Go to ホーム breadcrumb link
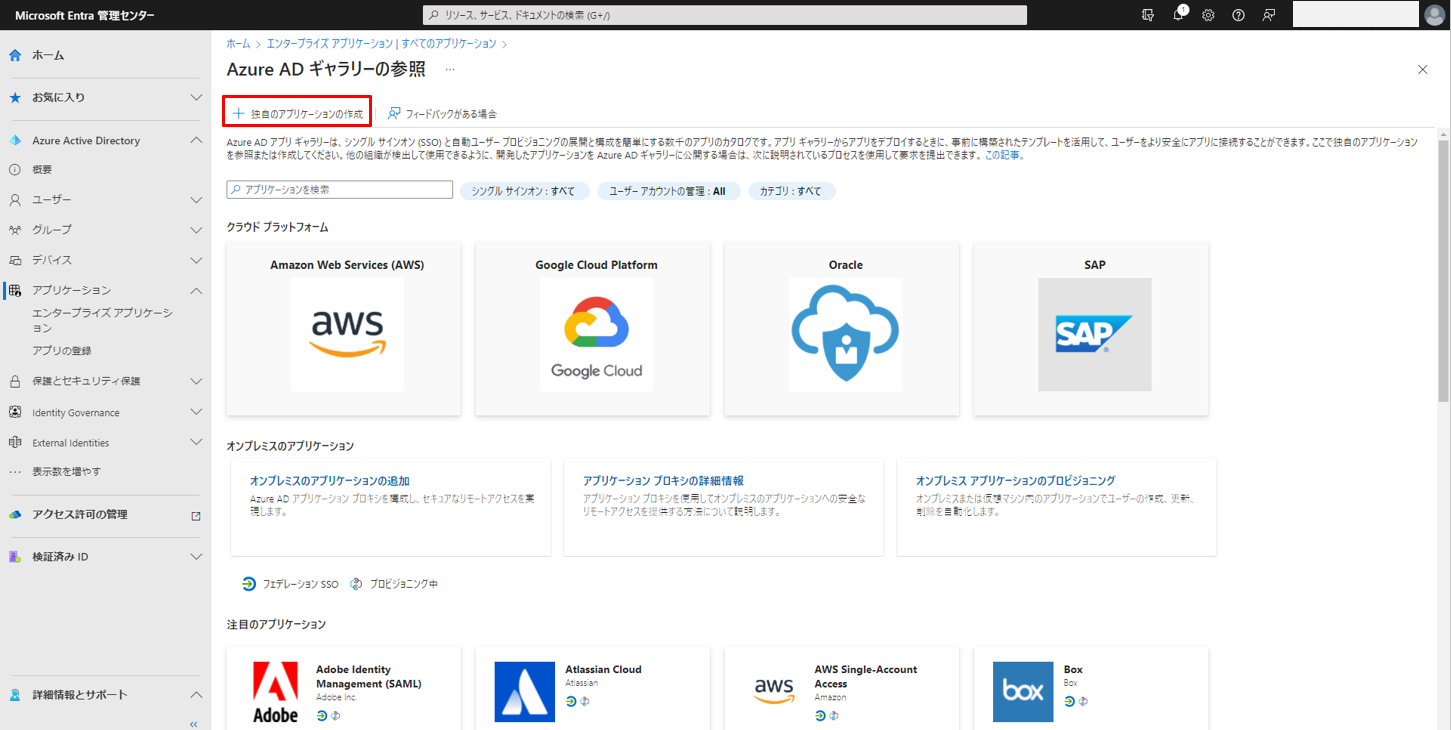The image size is (1451, 730). tap(238, 44)
